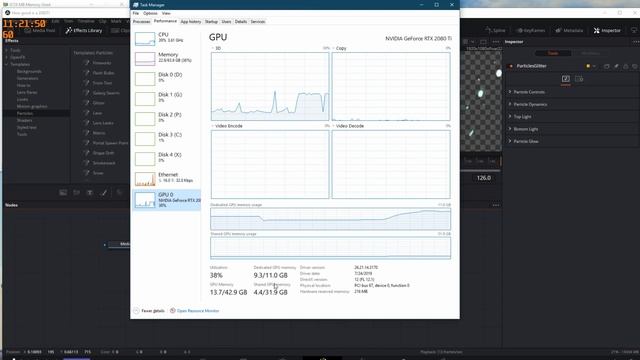This screenshot has width=640, height=360.
Task: Select Glitter particle template icon
Action: point(86,103)
